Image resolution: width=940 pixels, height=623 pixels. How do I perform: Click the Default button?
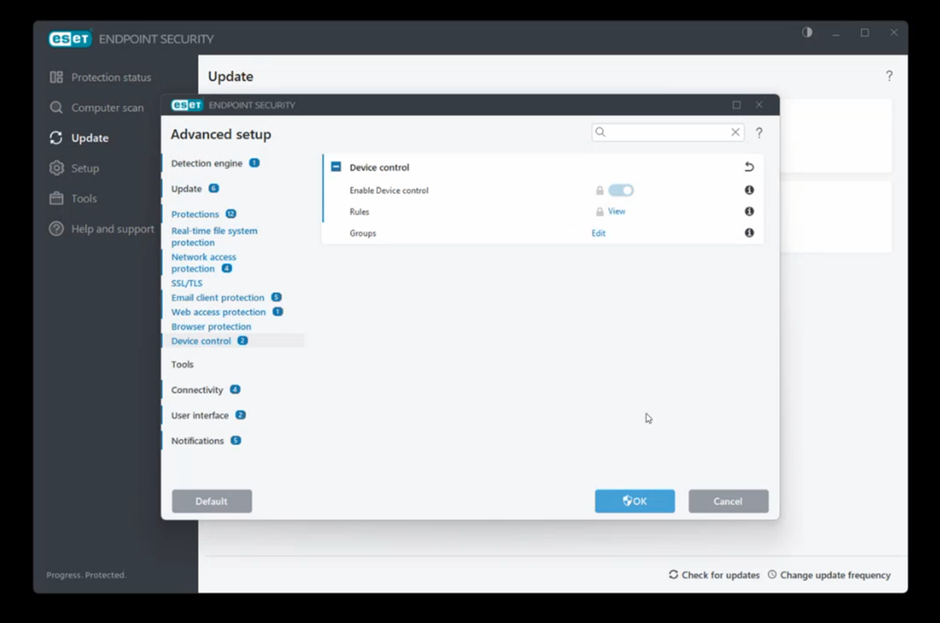coord(212,501)
